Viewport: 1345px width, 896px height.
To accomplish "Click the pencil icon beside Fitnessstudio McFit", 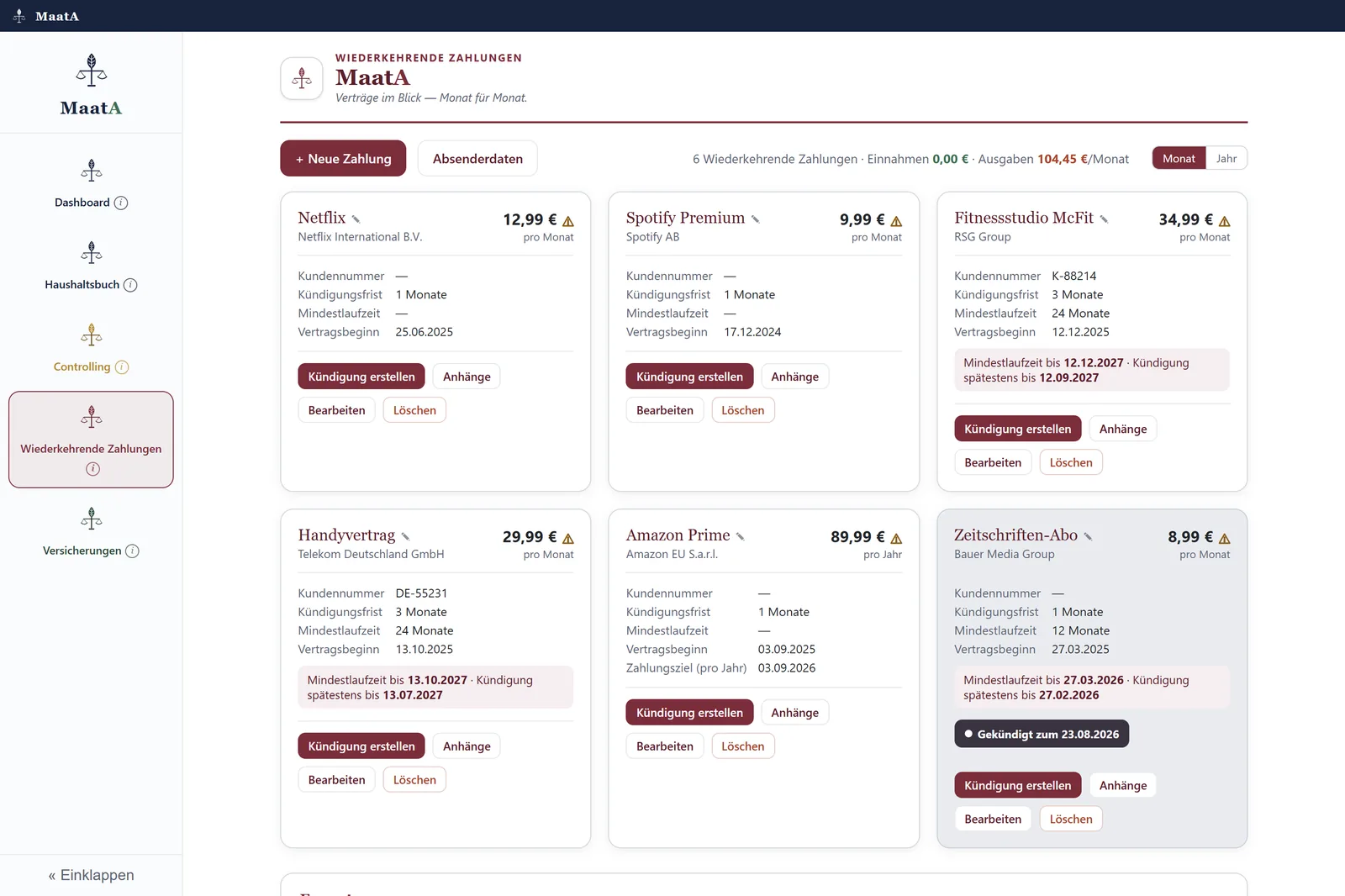I will (1104, 219).
